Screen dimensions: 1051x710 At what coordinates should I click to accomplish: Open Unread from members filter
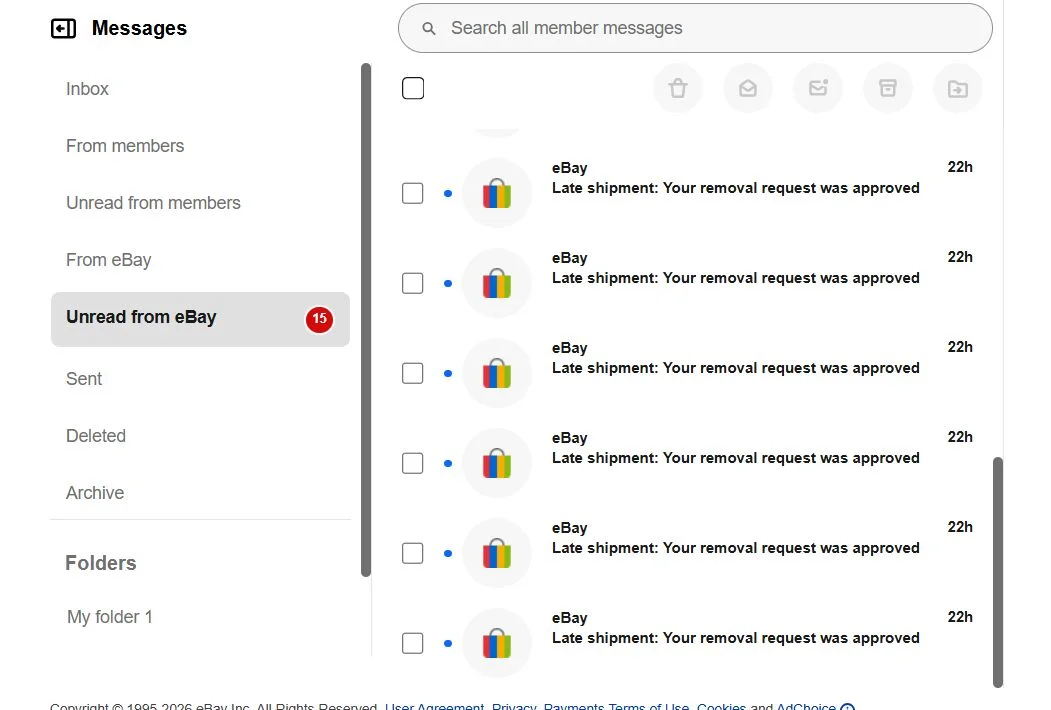153,203
